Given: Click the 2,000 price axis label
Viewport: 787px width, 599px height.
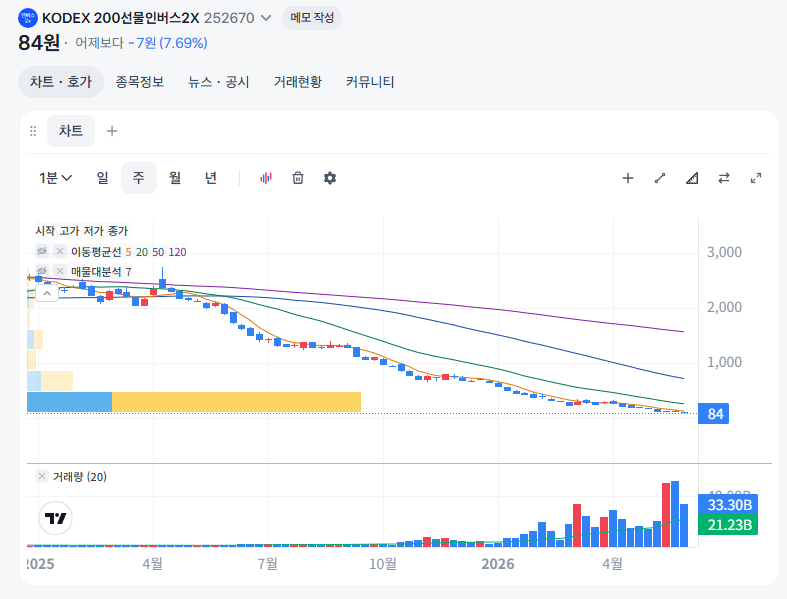Looking at the screenshot, I should [724, 307].
